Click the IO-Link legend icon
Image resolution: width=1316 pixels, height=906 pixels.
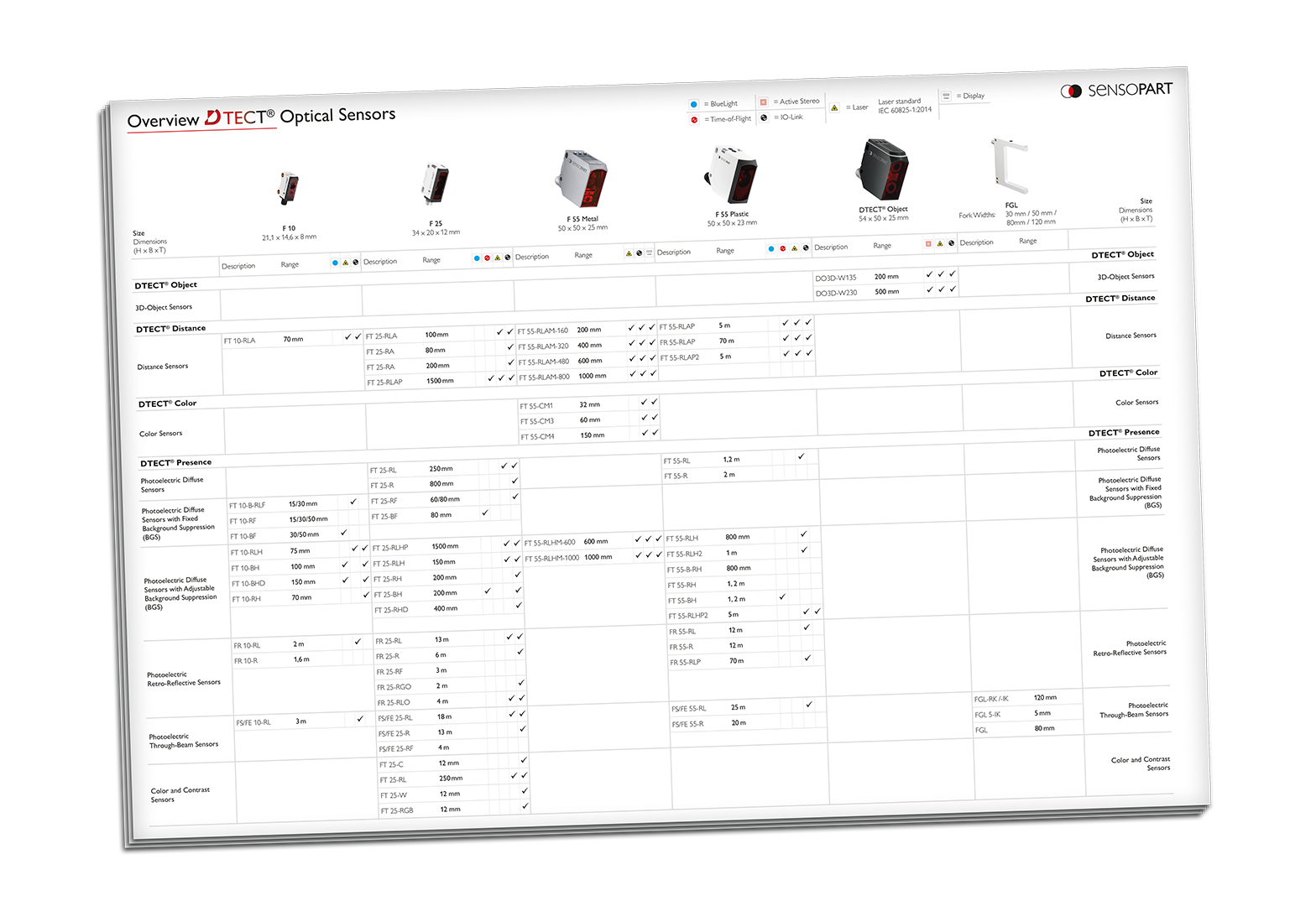coord(764,117)
